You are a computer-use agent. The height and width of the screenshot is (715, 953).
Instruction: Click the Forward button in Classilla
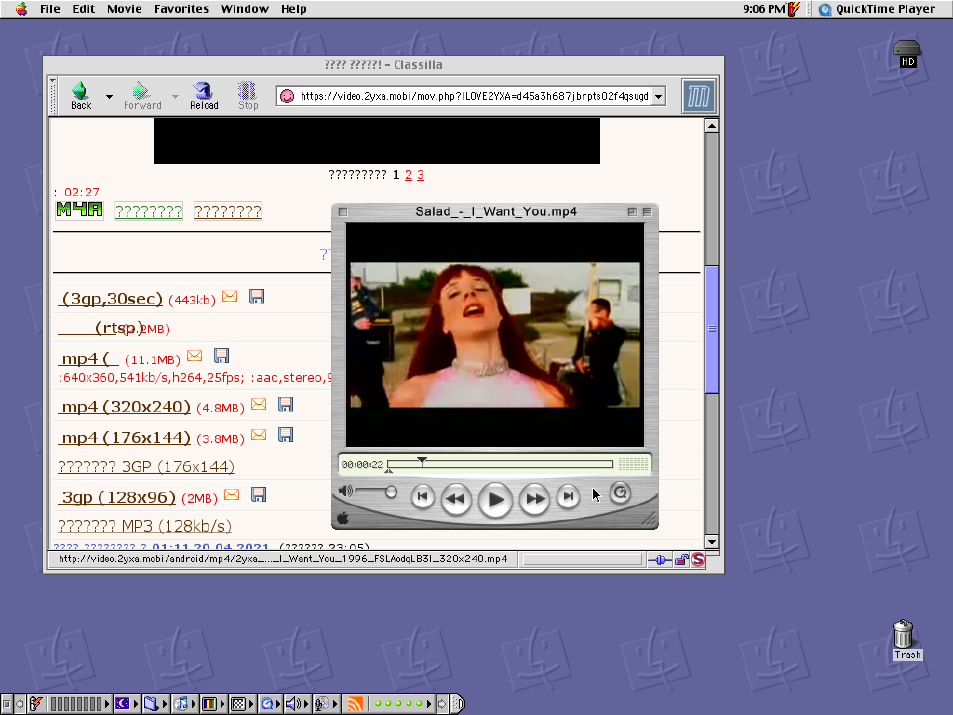142,96
